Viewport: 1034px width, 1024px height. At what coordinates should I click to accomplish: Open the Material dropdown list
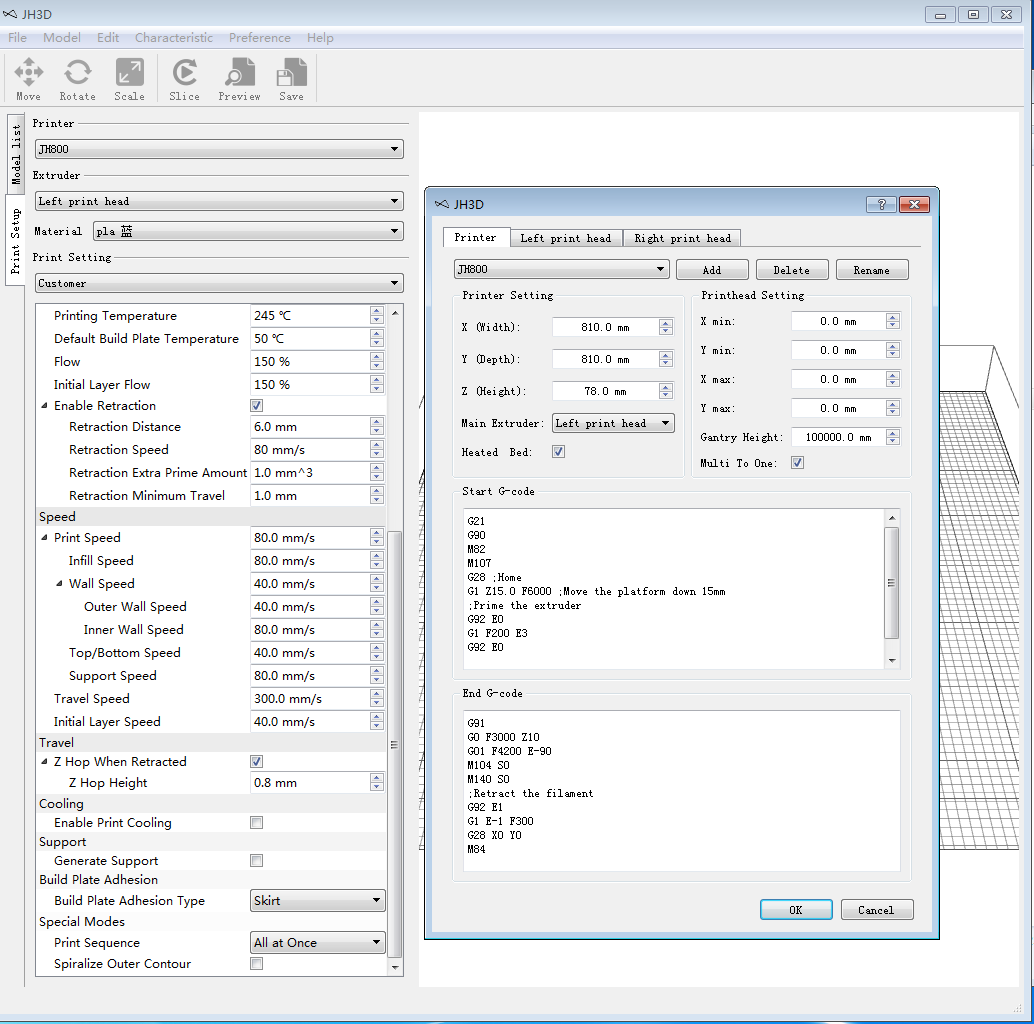(x=248, y=231)
